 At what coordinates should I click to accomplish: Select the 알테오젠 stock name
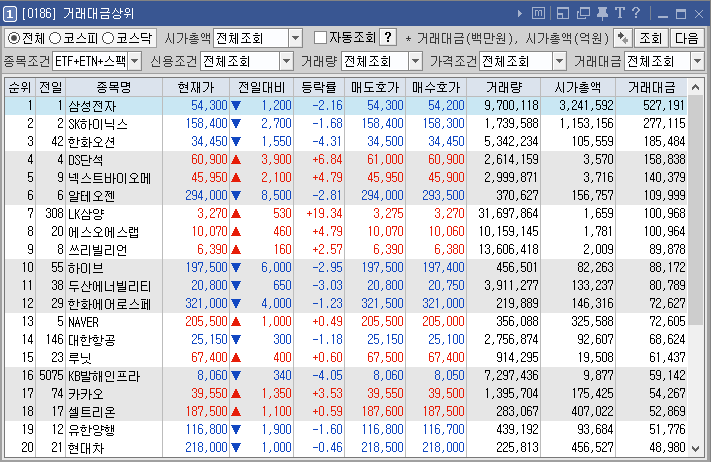pos(92,196)
